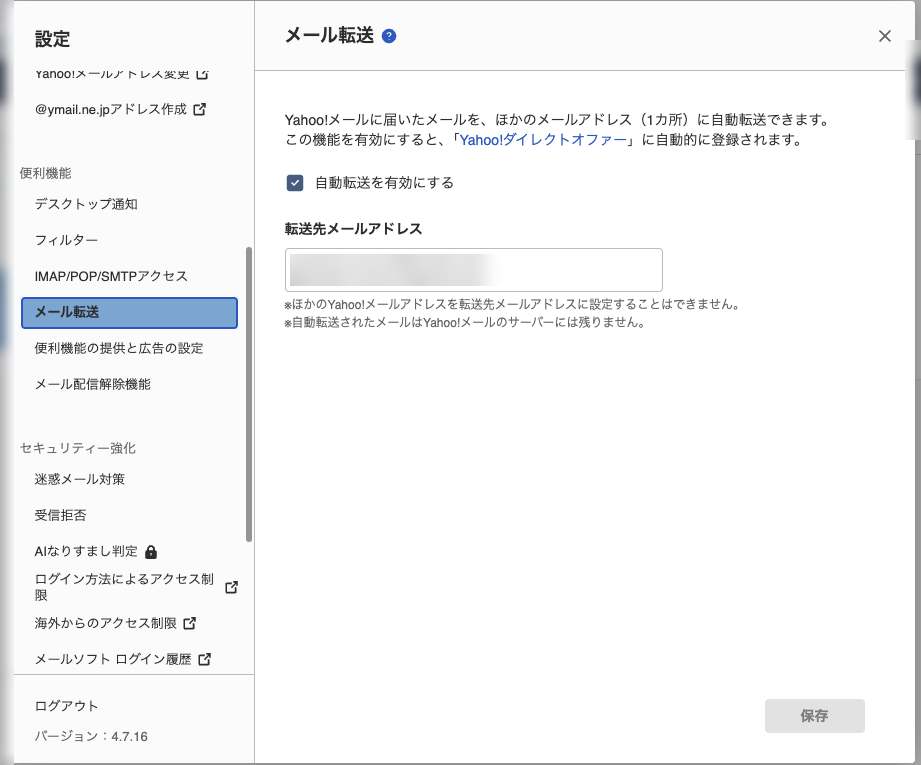The image size is (921, 765).
Task: Open メール配信解除機能 settings
Action: pyautogui.click(x=93, y=384)
